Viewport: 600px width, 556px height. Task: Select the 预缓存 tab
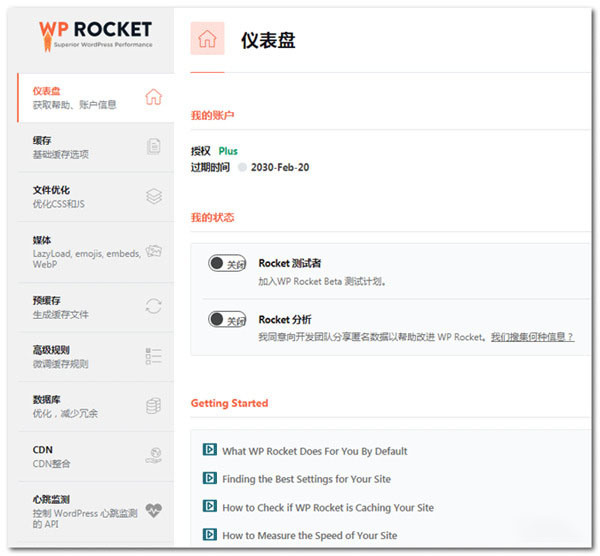click(x=96, y=307)
